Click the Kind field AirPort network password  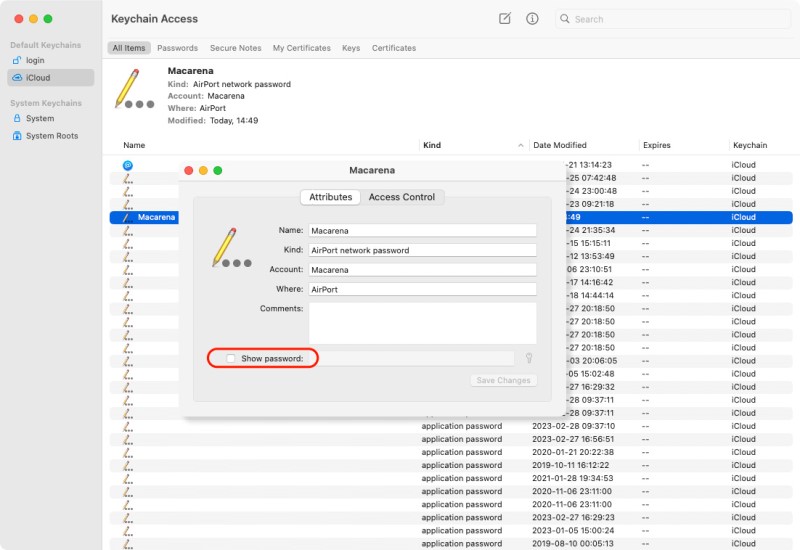[x=422, y=250]
